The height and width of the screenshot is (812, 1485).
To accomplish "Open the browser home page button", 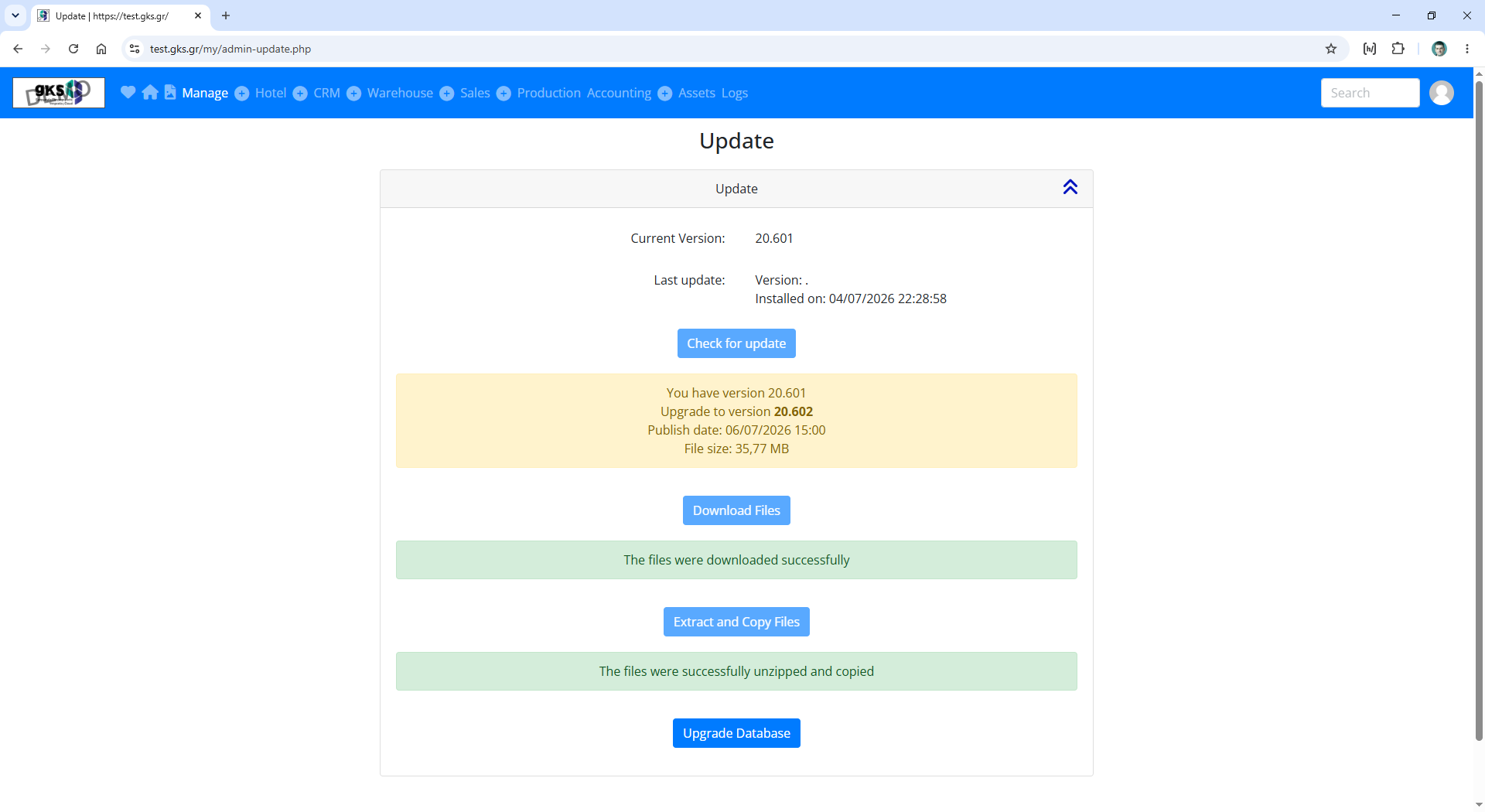I will click(101, 49).
